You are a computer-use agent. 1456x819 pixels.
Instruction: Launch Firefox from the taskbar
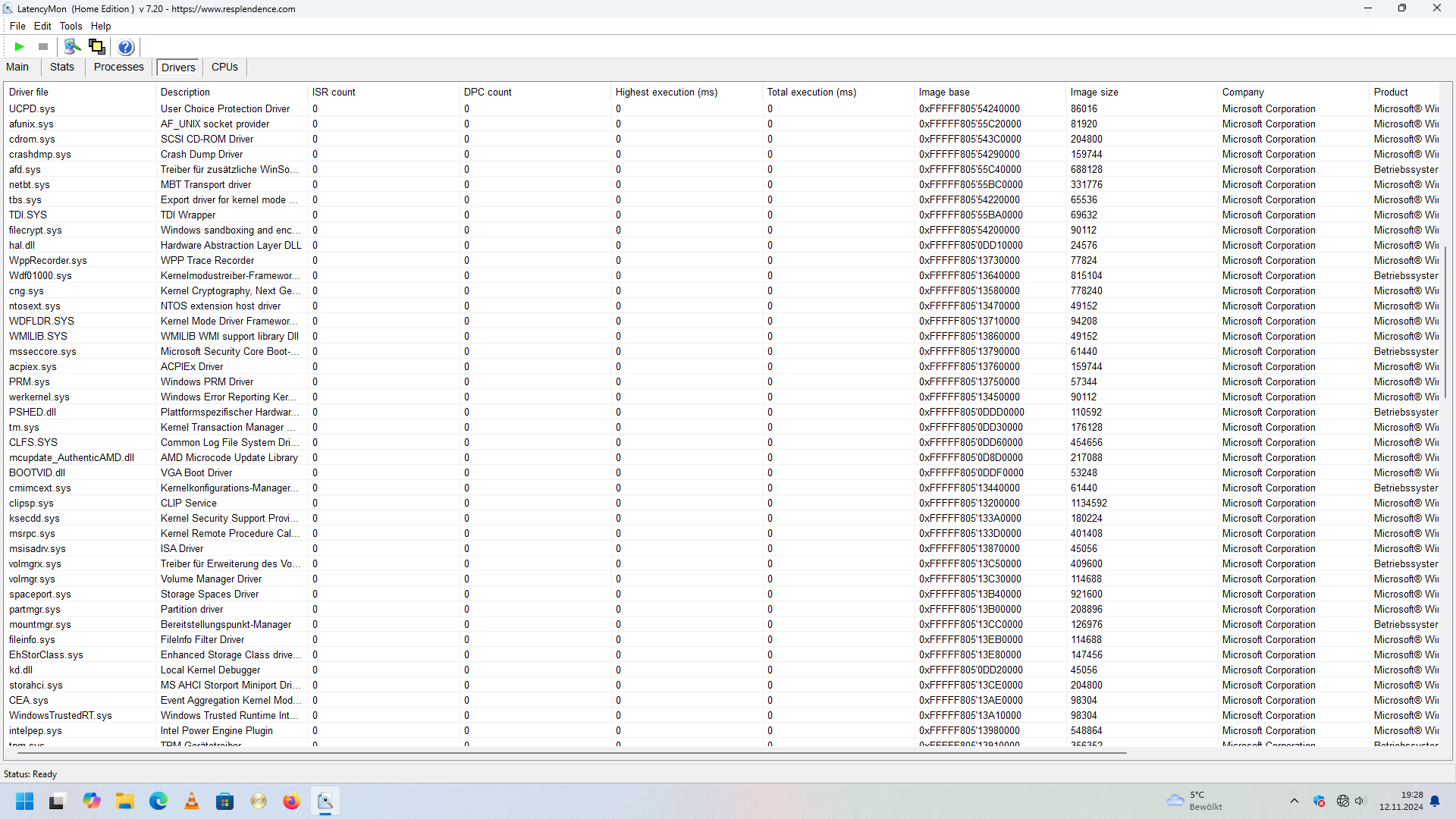pos(292,802)
